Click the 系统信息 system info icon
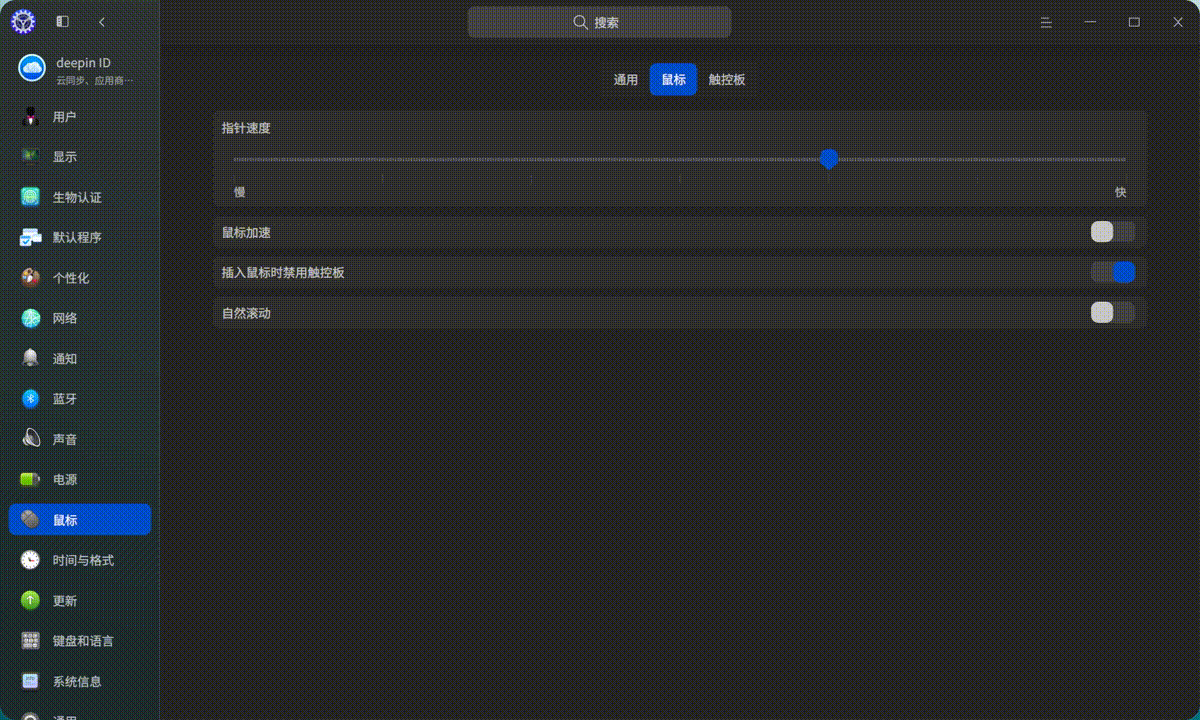 click(x=31, y=681)
